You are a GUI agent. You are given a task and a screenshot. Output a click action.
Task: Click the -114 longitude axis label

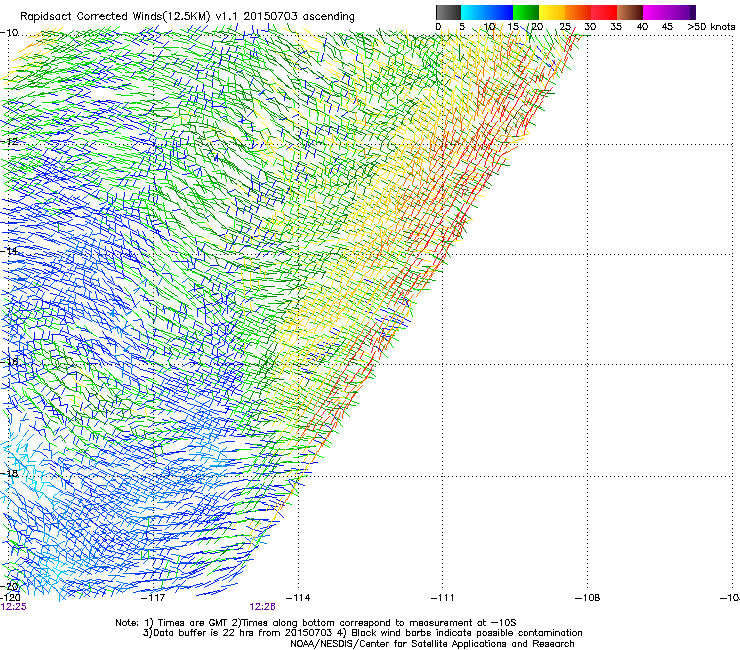tap(298, 598)
